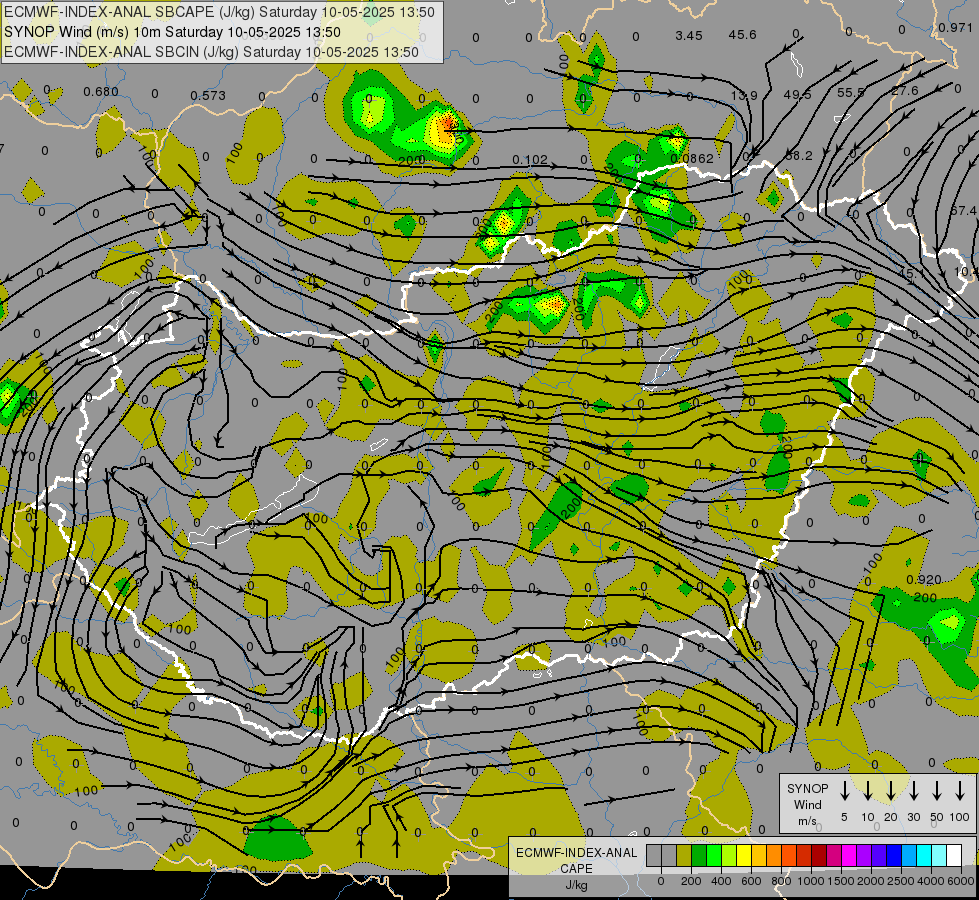Select the pure blue swatch left of 2500

893,856
